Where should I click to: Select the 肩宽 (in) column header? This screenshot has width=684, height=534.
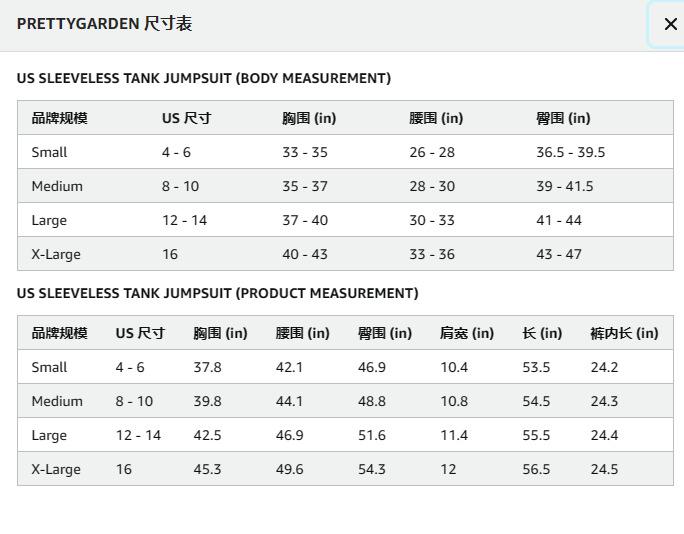pyautogui.click(x=466, y=333)
